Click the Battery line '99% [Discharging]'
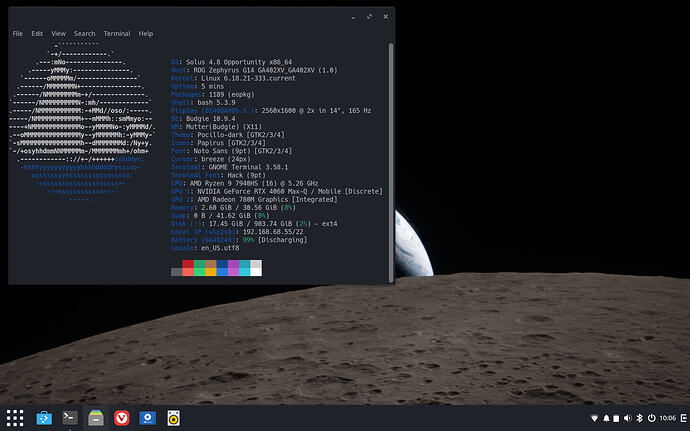The image size is (690, 431). coord(239,240)
